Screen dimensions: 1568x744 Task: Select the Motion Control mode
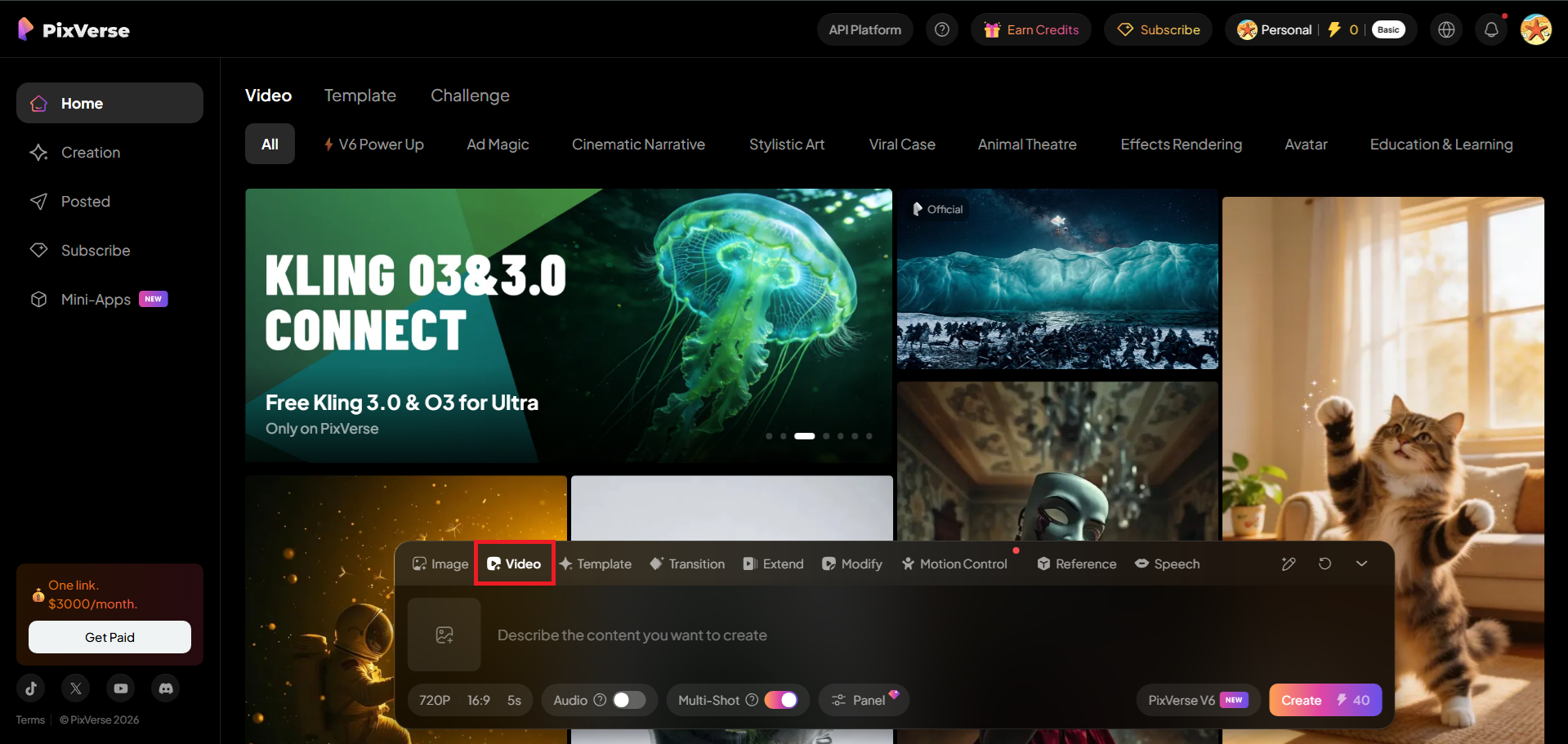click(954, 564)
